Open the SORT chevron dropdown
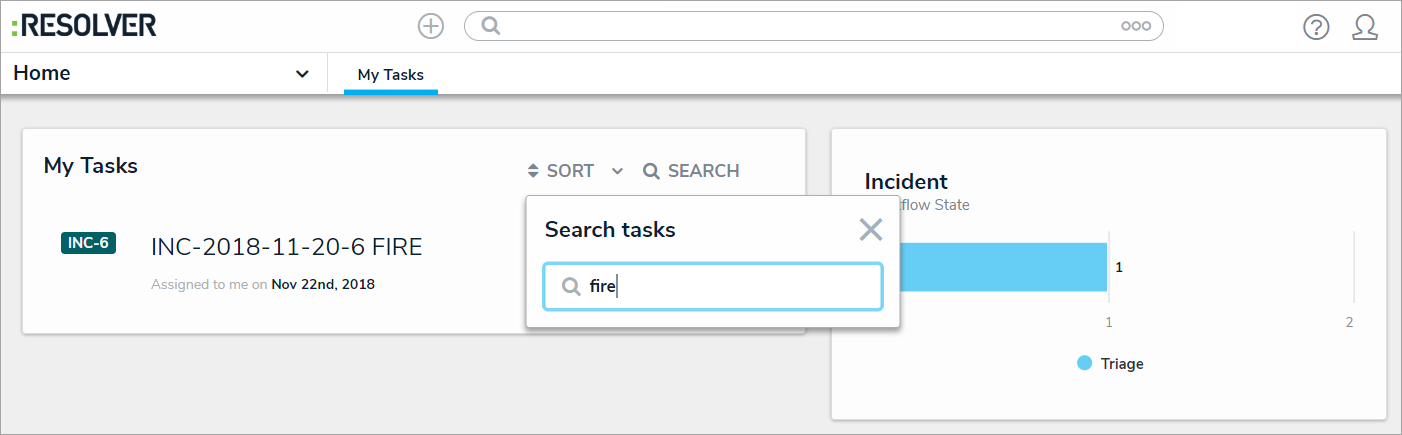Image resolution: width=1402 pixels, height=435 pixels. point(618,171)
